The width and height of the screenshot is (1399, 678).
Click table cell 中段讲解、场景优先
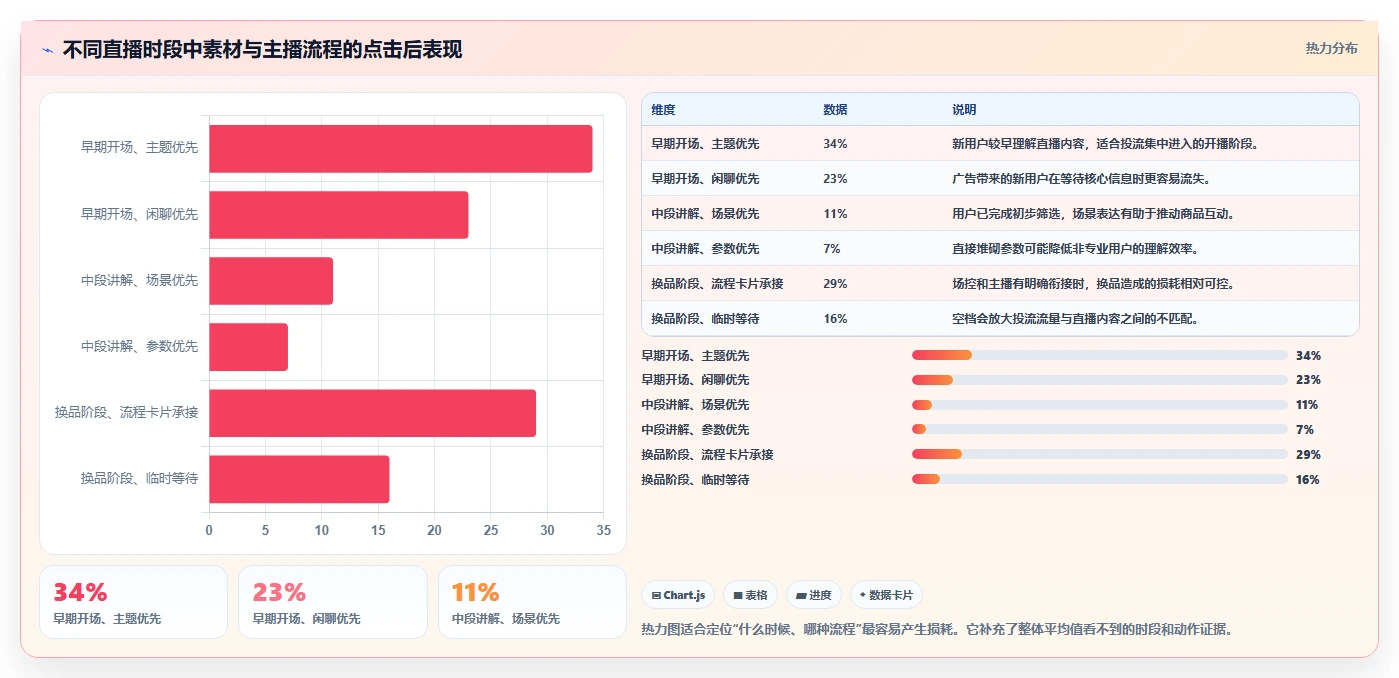coord(705,214)
